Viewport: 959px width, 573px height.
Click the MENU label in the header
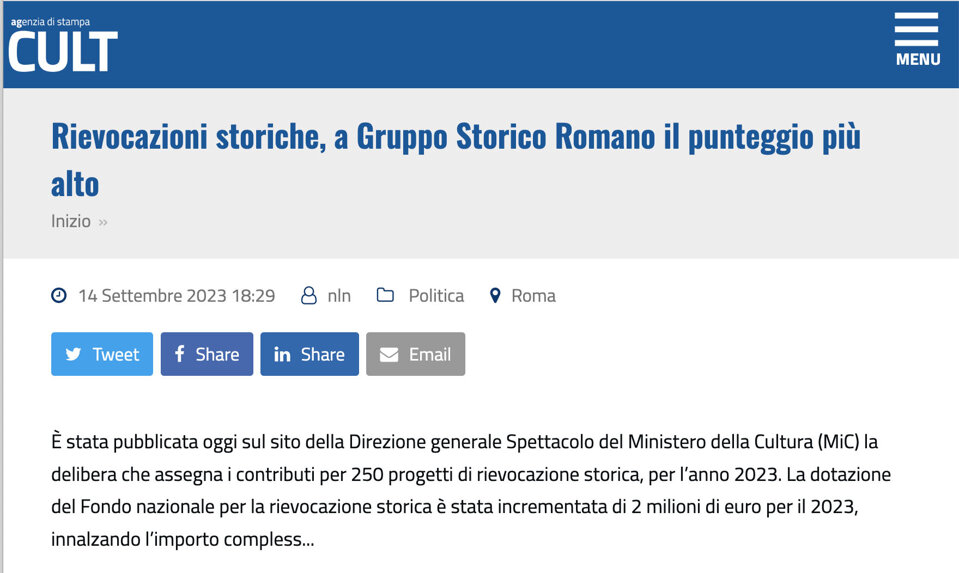pyautogui.click(x=917, y=60)
